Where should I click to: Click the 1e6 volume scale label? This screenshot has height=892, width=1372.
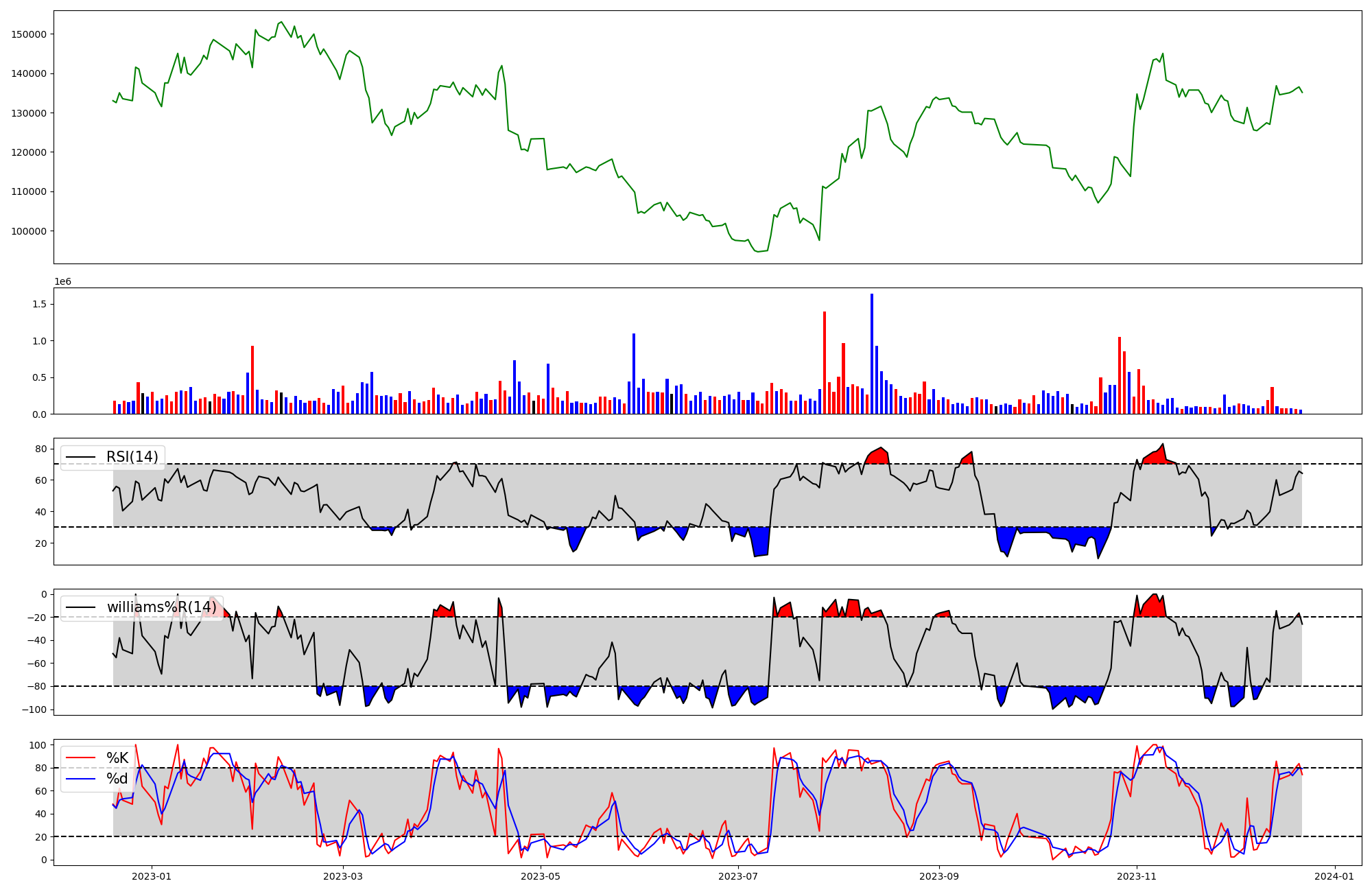(x=62, y=282)
